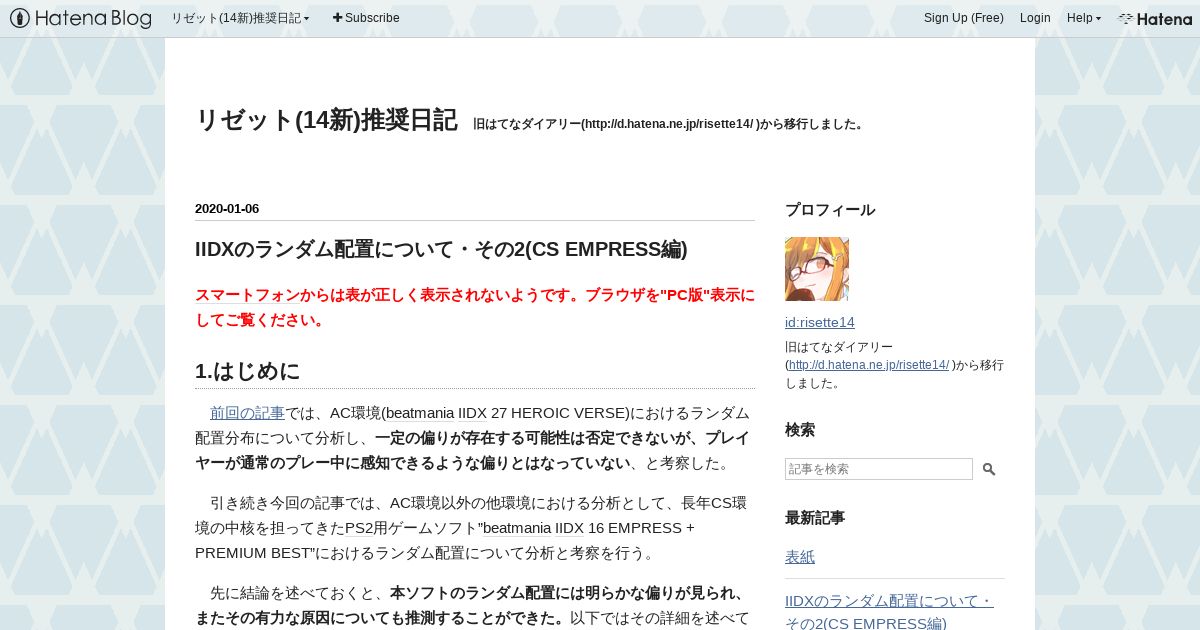Subscribe to this blog
The height and width of the screenshot is (630, 1200).
(366, 18)
